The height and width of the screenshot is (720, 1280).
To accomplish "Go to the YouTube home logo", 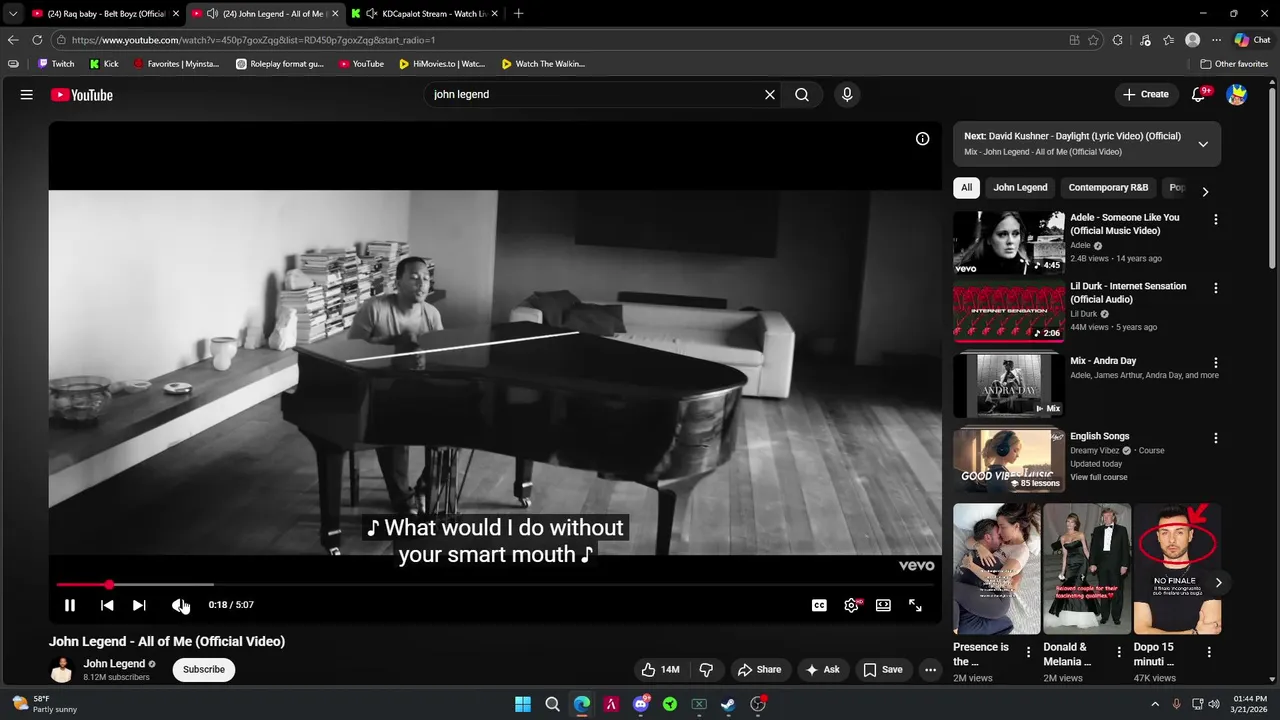I will point(81,95).
